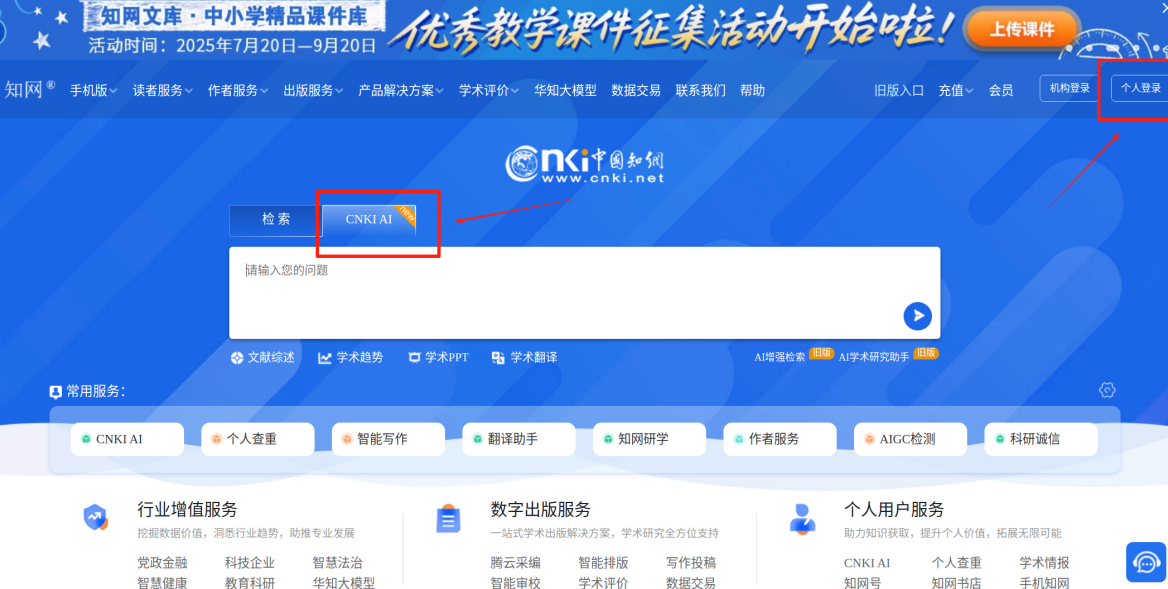Open 华知大模型 in navigation bar

tap(565, 90)
